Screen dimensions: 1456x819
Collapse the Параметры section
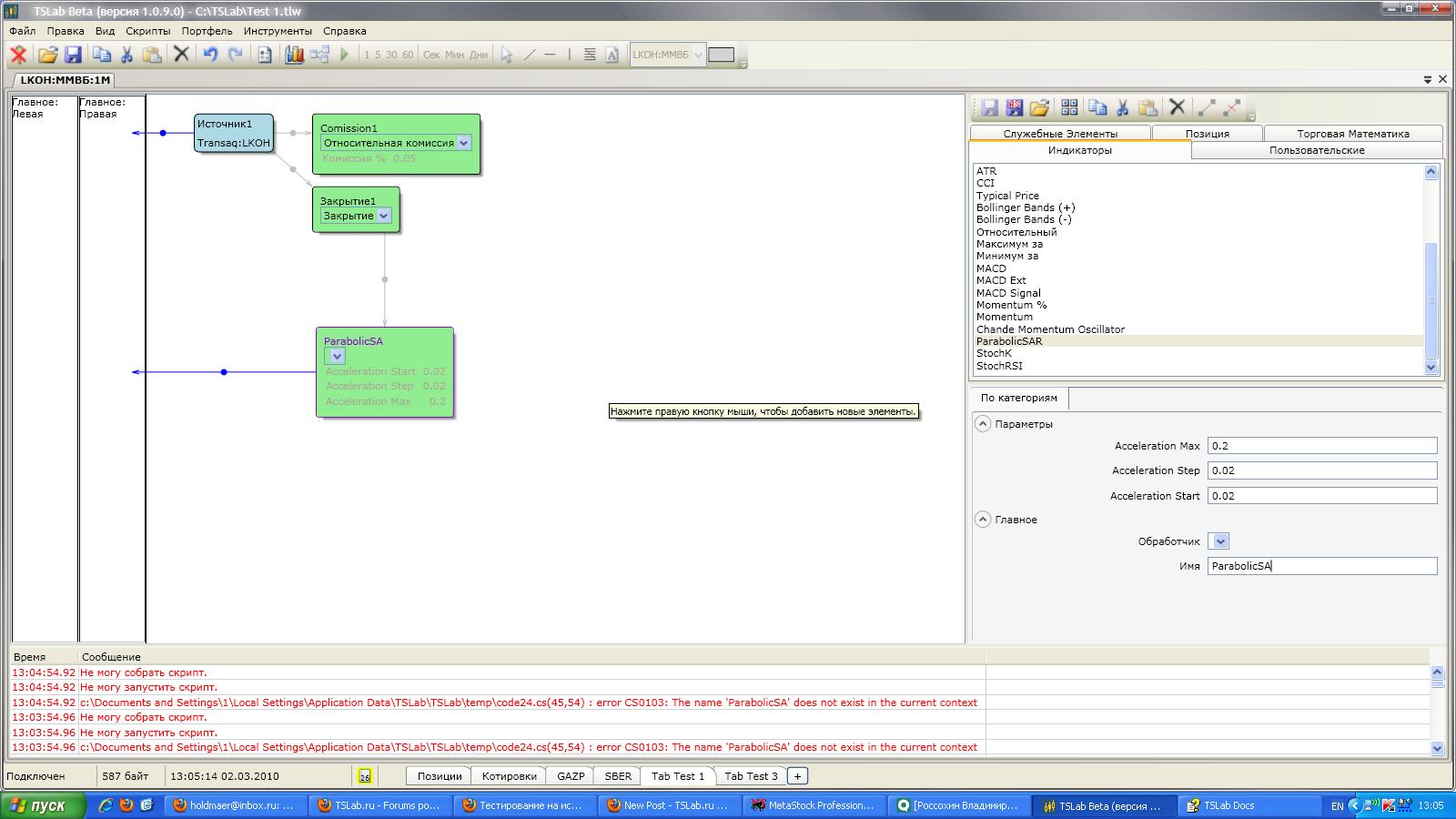pos(983,424)
